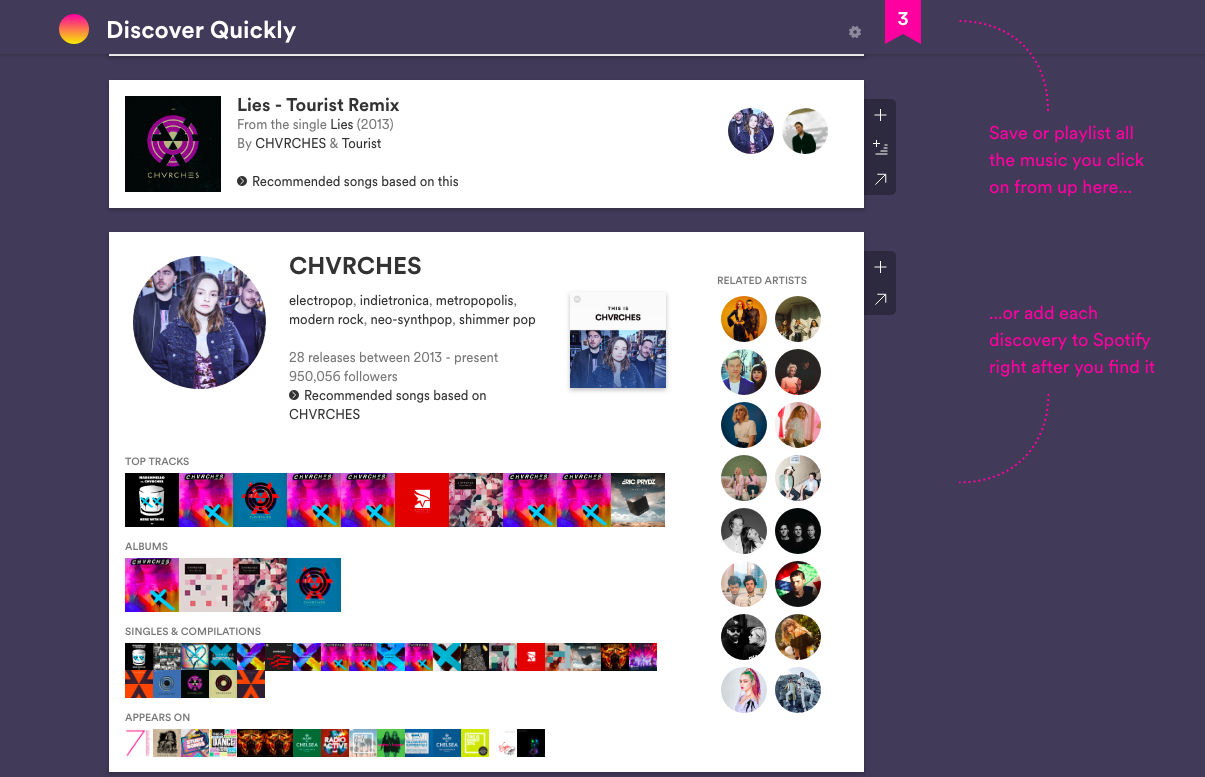
Task: Click the Lies CHVRCHES album artwork
Action: click(173, 144)
